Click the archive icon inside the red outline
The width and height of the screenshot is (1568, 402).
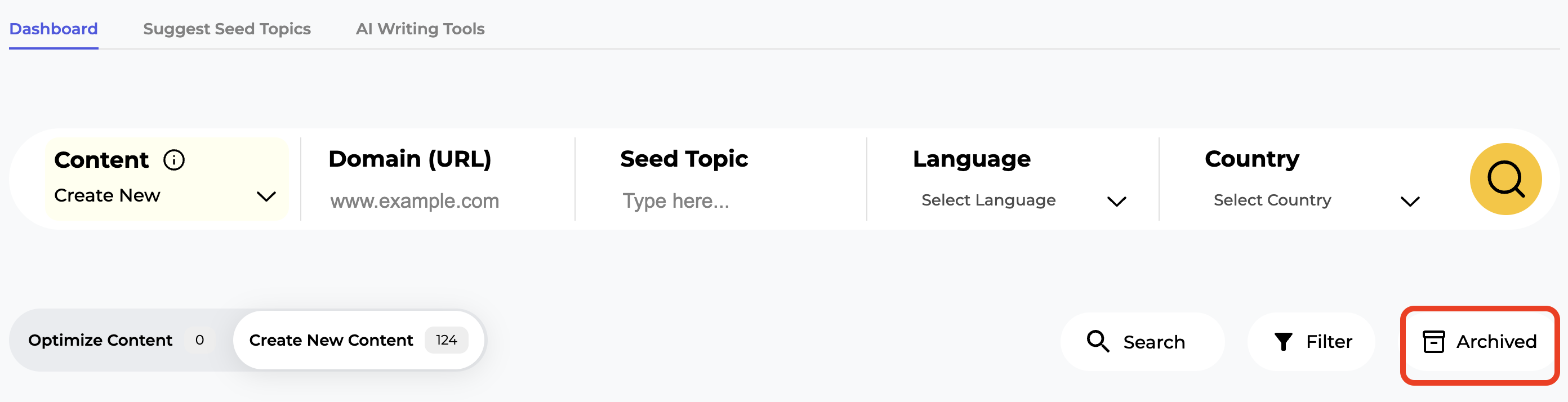coord(1435,341)
